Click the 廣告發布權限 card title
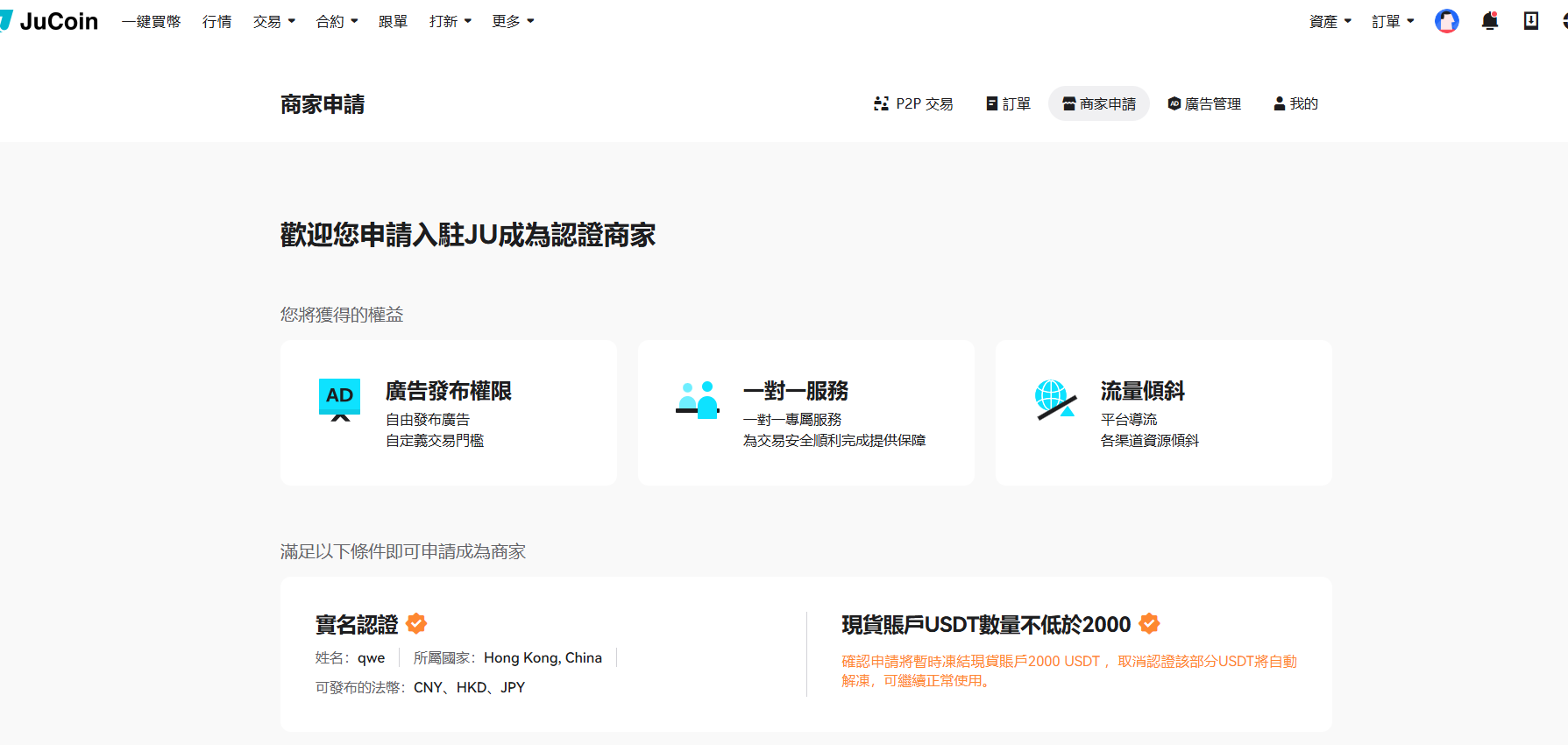 click(x=449, y=391)
